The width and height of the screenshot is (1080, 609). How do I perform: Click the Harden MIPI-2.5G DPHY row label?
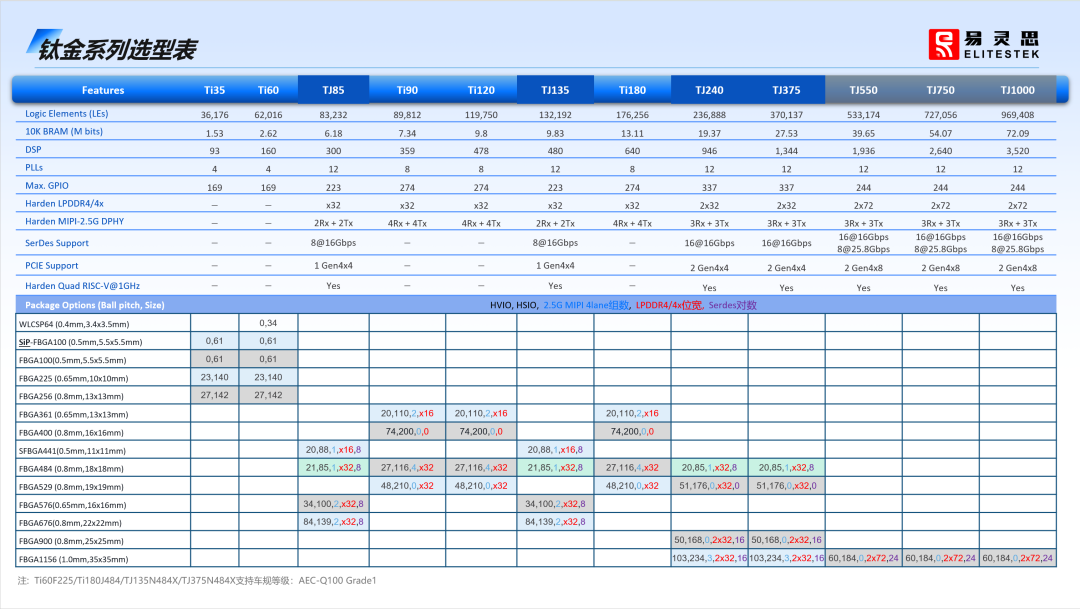74,221
